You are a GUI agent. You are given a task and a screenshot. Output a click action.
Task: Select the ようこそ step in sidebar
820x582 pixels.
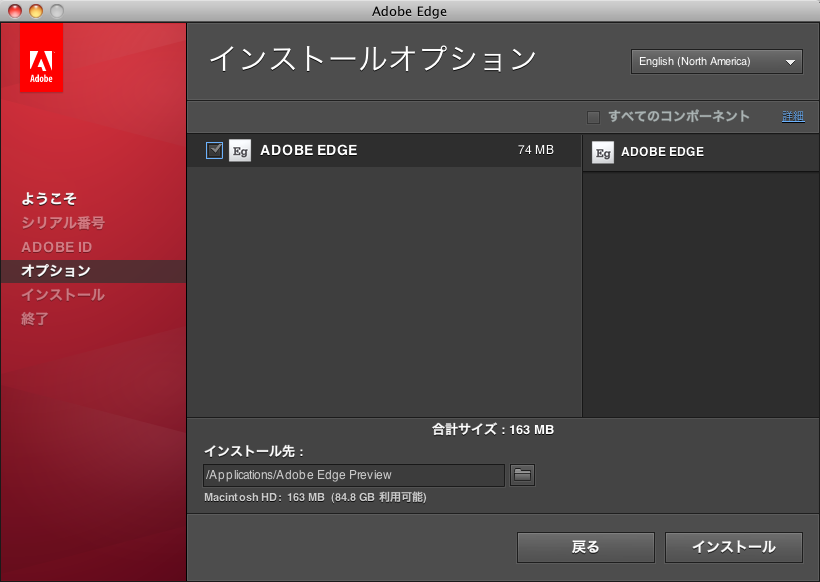click(x=49, y=199)
